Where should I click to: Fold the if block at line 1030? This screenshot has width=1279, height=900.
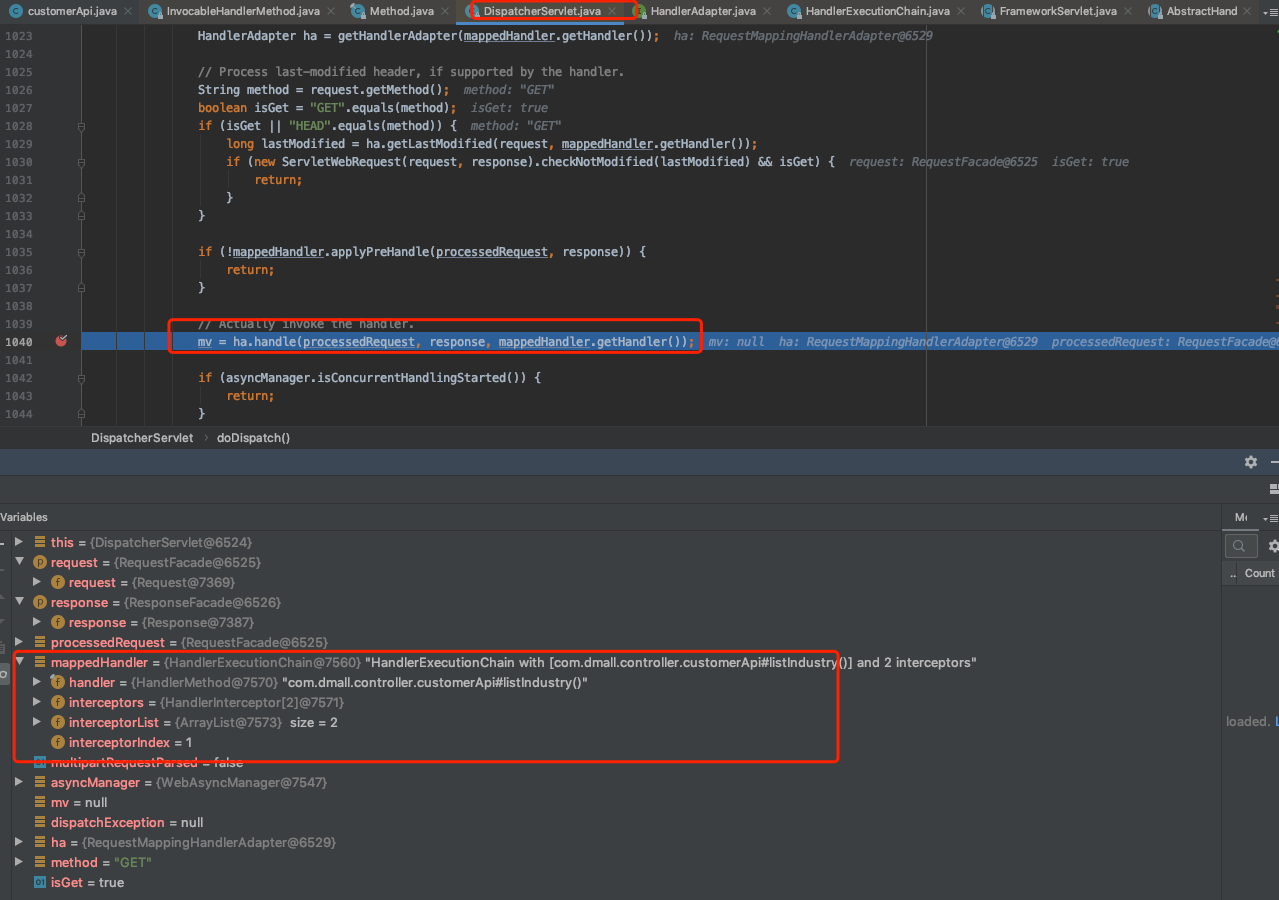(80, 162)
